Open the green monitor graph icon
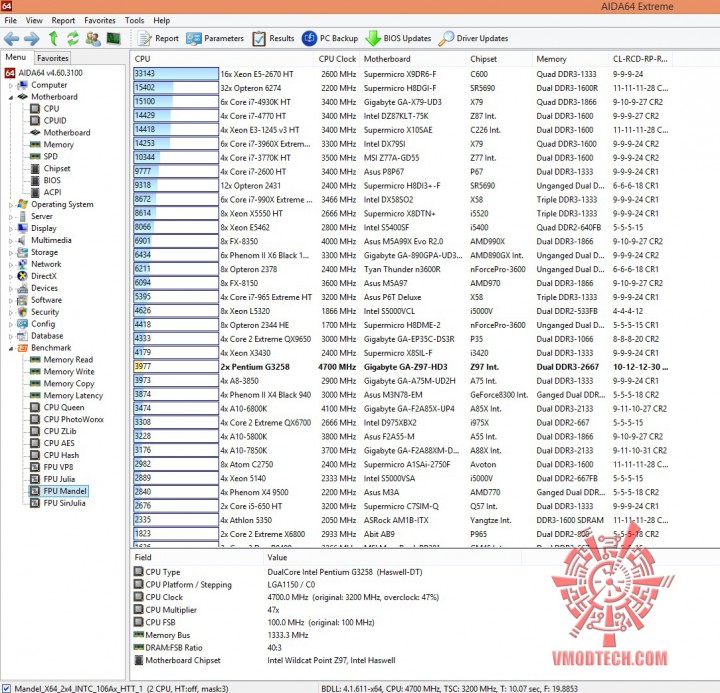The width and height of the screenshot is (720, 693). (x=113, y=39)
